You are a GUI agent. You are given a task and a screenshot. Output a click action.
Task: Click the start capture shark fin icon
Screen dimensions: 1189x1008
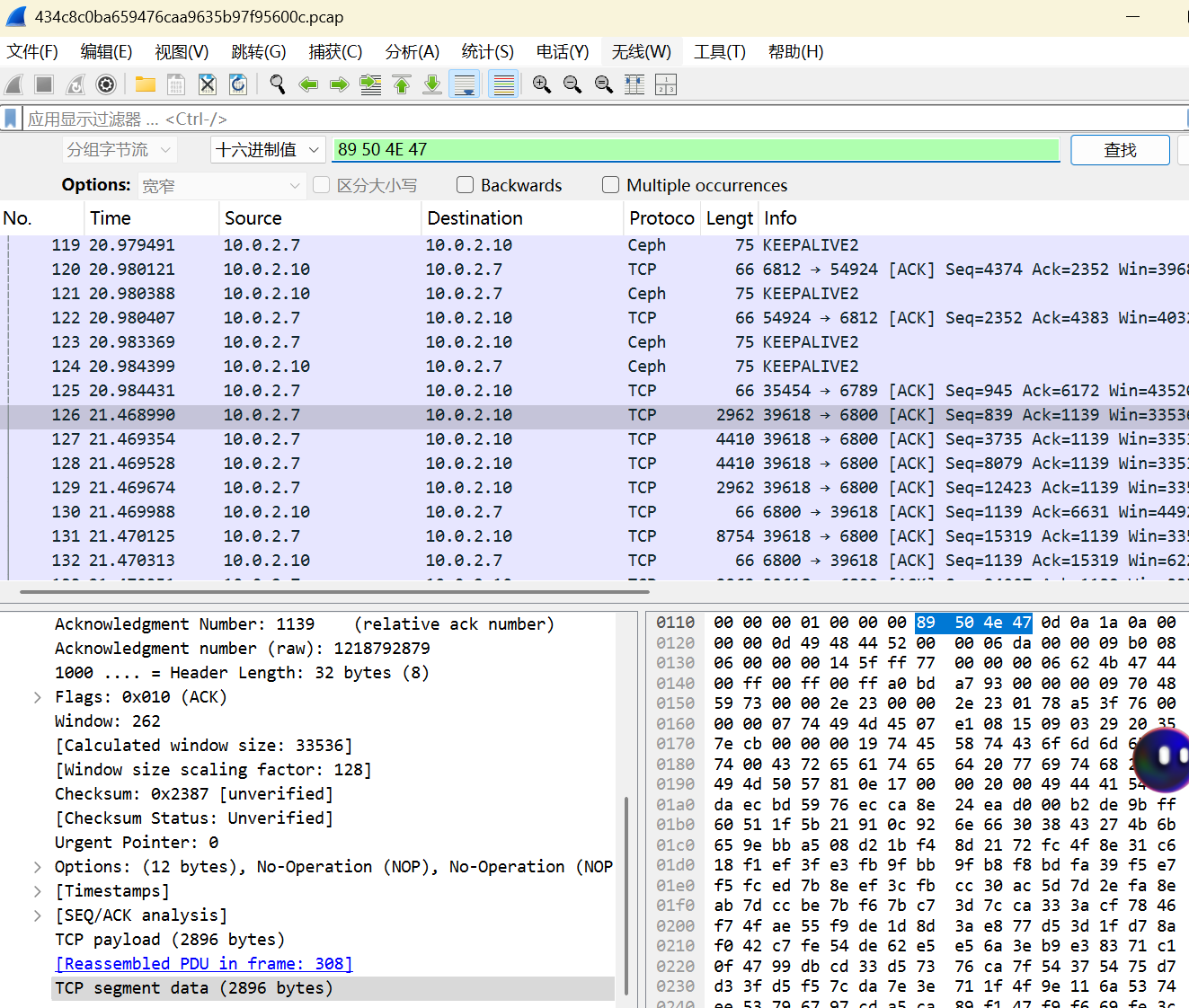click(x=14, y=84)
